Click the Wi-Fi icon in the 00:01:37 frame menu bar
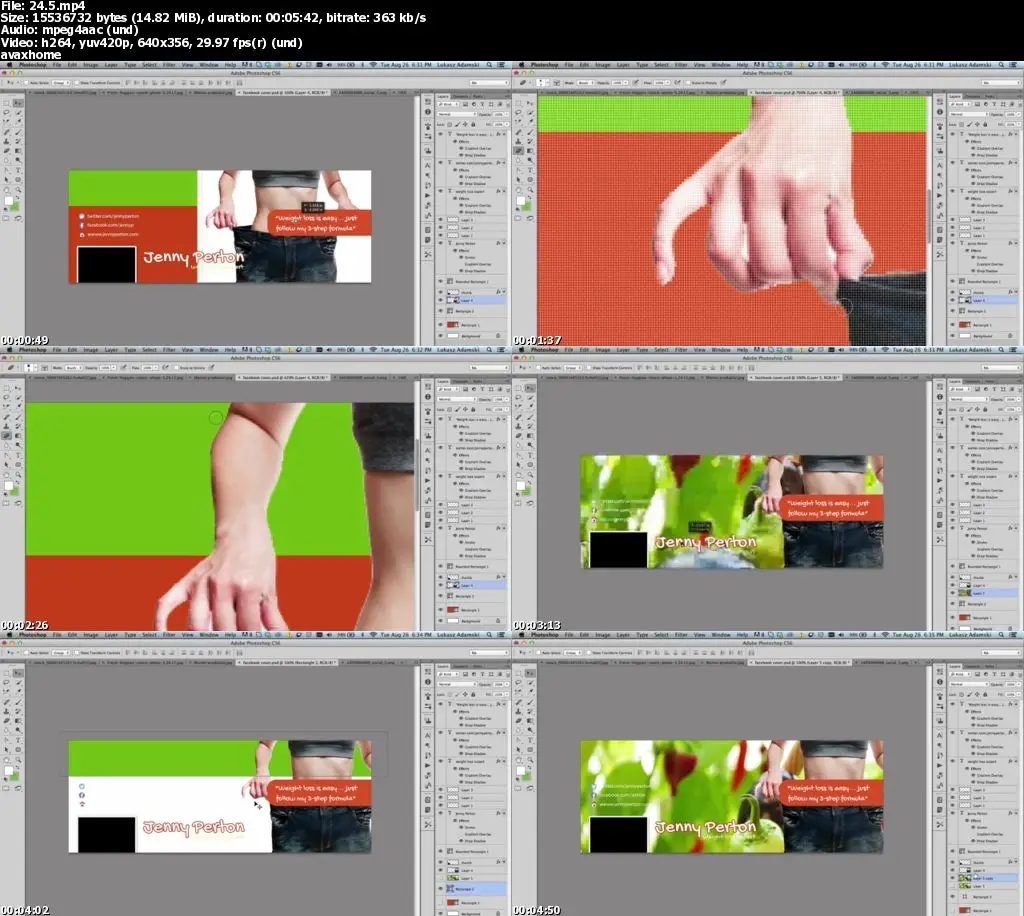Image resolution: width=1024 pixels, height=916 pixels. coord(886,65)
